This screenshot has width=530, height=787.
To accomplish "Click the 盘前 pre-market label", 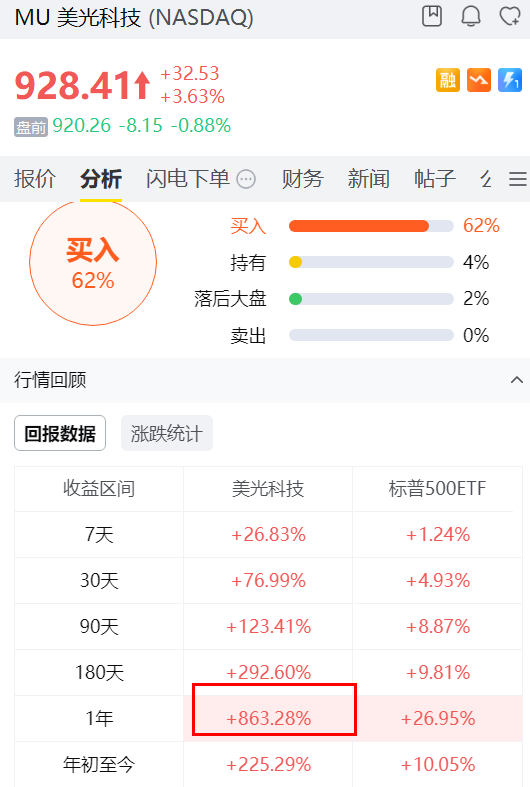I will (x=31, y=127).
